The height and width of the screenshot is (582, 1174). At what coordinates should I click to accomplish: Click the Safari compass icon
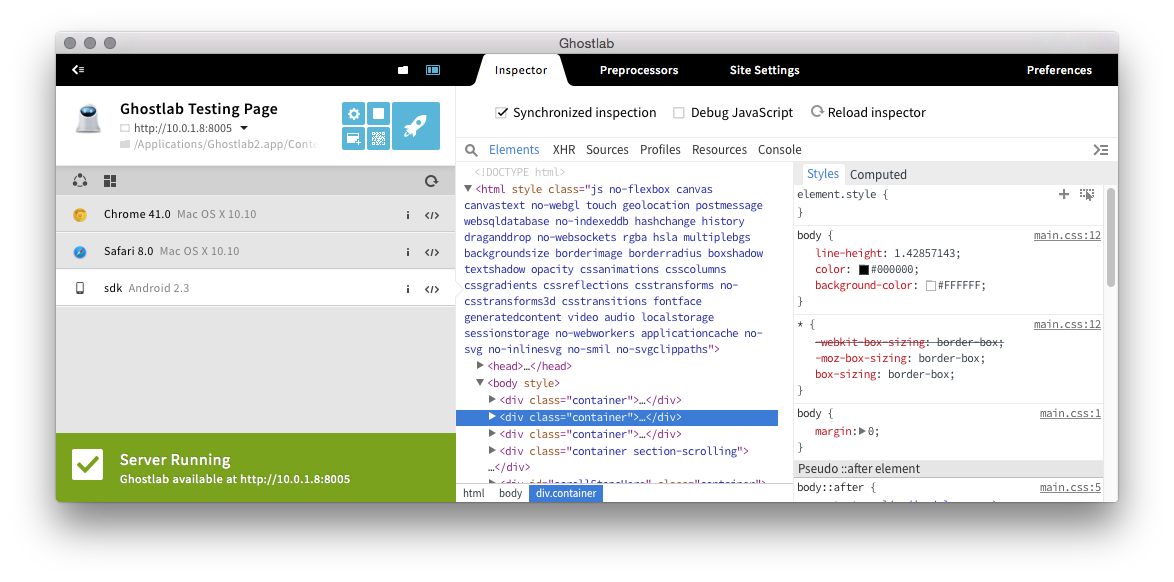(80, 252)
